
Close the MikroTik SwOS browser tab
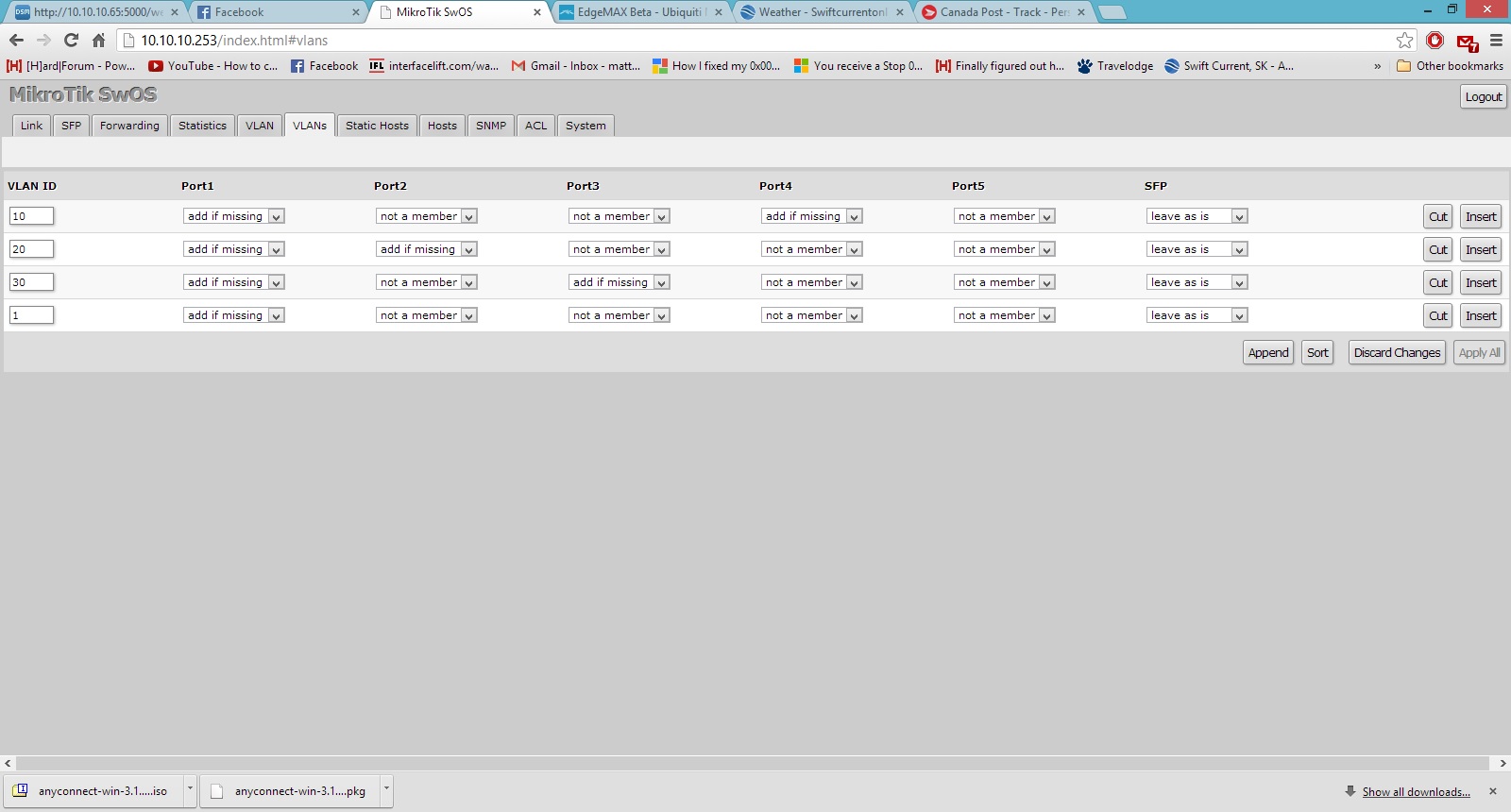point(537,12)
